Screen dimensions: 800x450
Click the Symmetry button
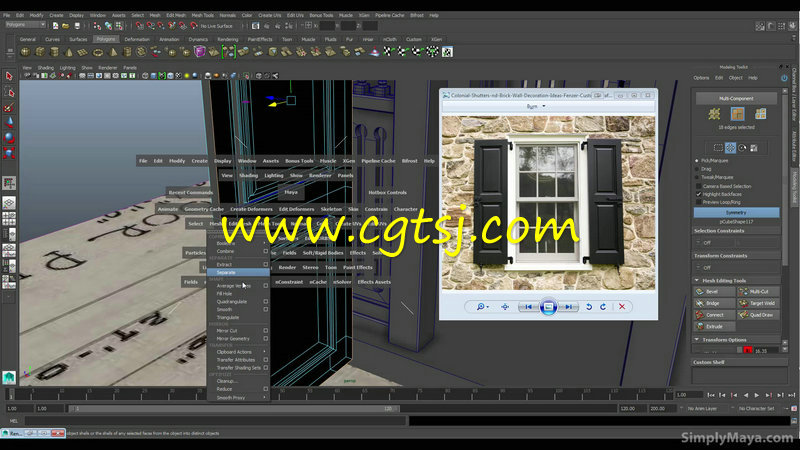pyautogui.click(x=736, y=212)
